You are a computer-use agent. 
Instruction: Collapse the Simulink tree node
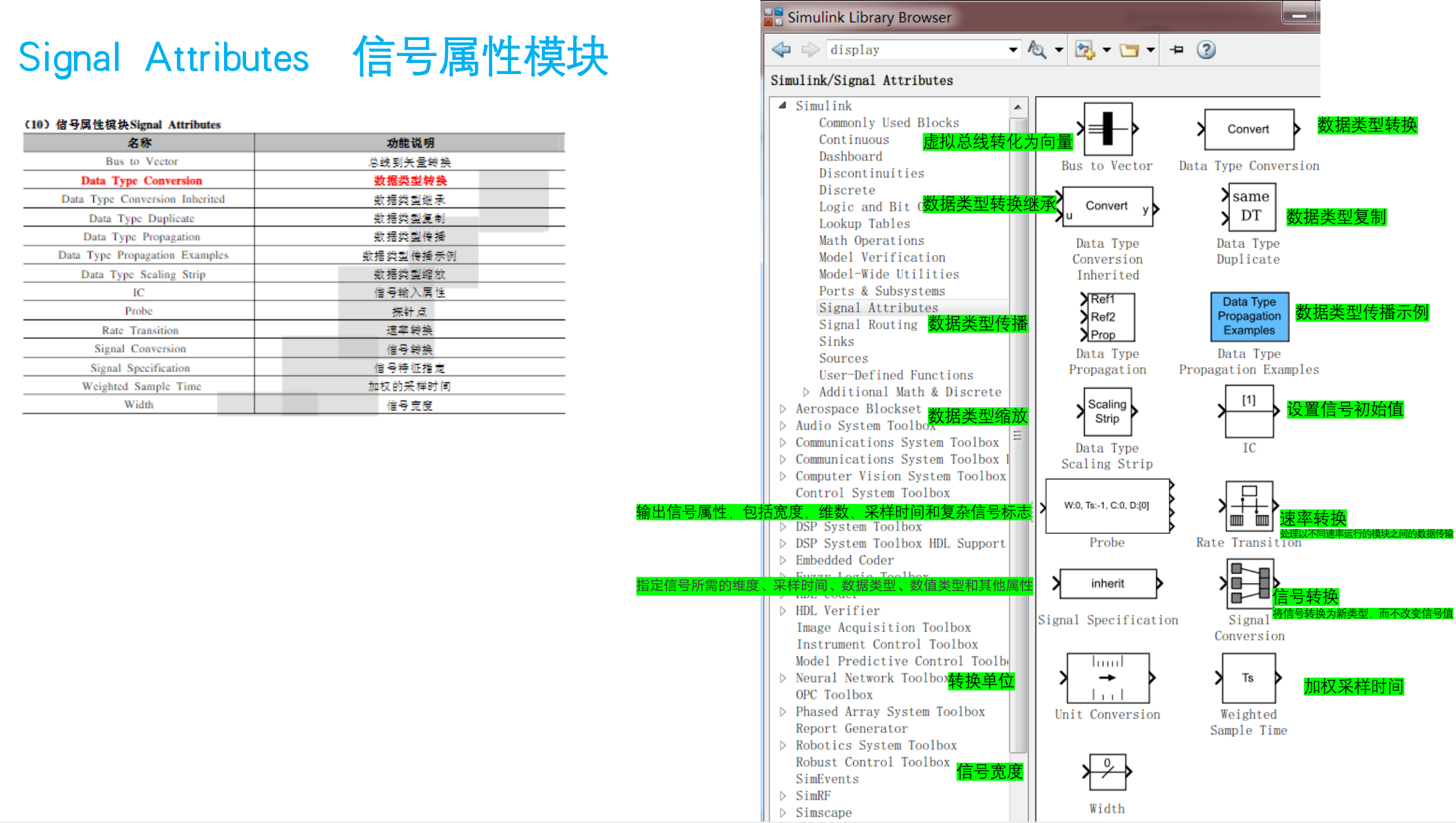pyautogui.click(x=781, y=105)
